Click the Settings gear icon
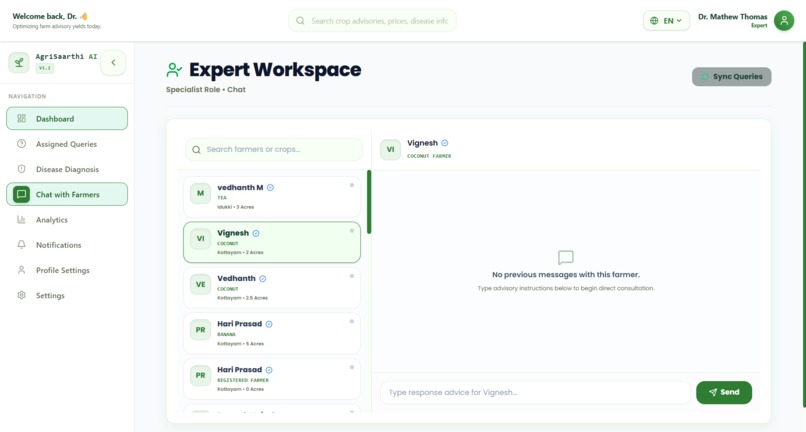 click(22, 295)
